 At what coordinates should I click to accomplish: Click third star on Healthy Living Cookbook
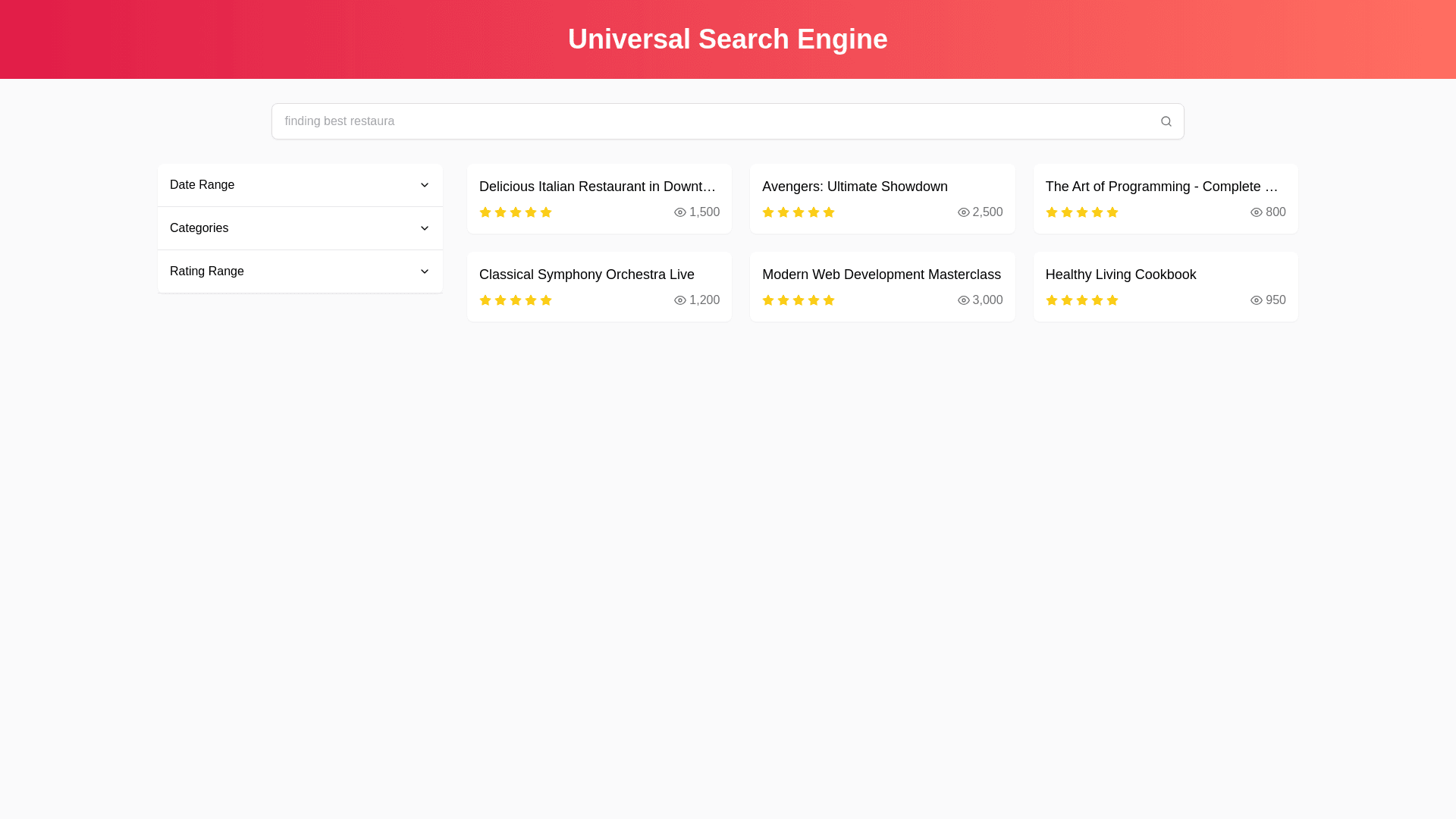[1082, 300]
